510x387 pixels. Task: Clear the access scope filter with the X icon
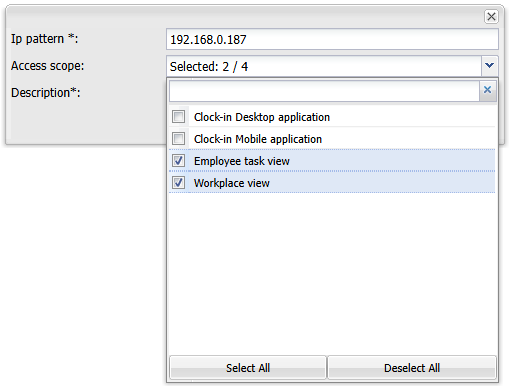click(x=487, y=90)
